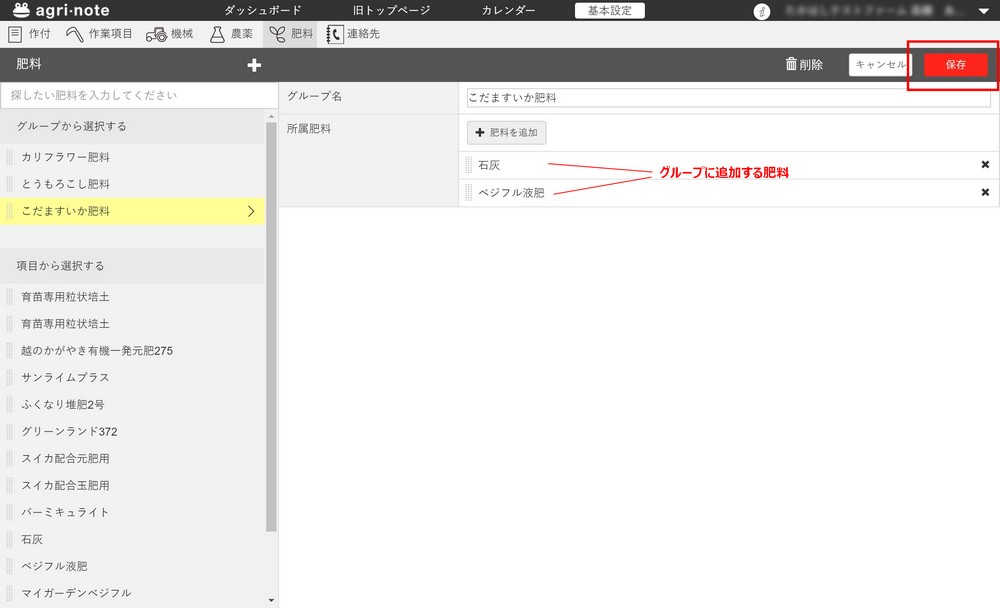The height and width of the screenshot is (608, 1000).
Task: Click the agri-note frog logo icon
Action: [x=21, y=10]
